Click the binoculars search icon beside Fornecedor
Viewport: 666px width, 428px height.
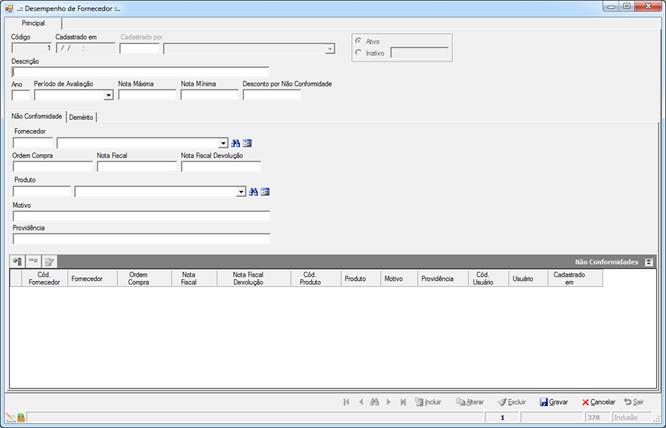(x=235, y=144)
